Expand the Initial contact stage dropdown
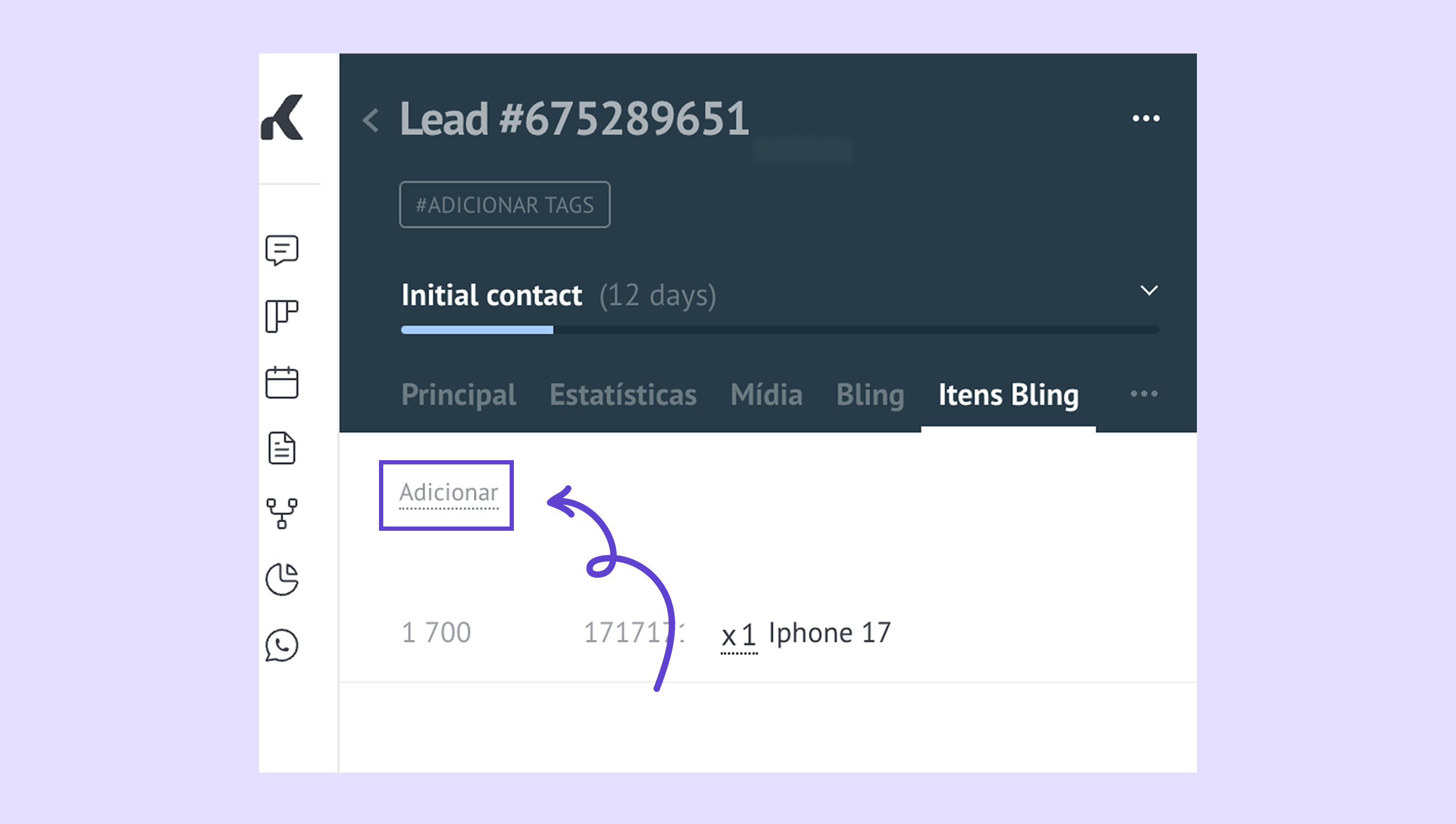1456x824 pixels. click(1149, 291)
